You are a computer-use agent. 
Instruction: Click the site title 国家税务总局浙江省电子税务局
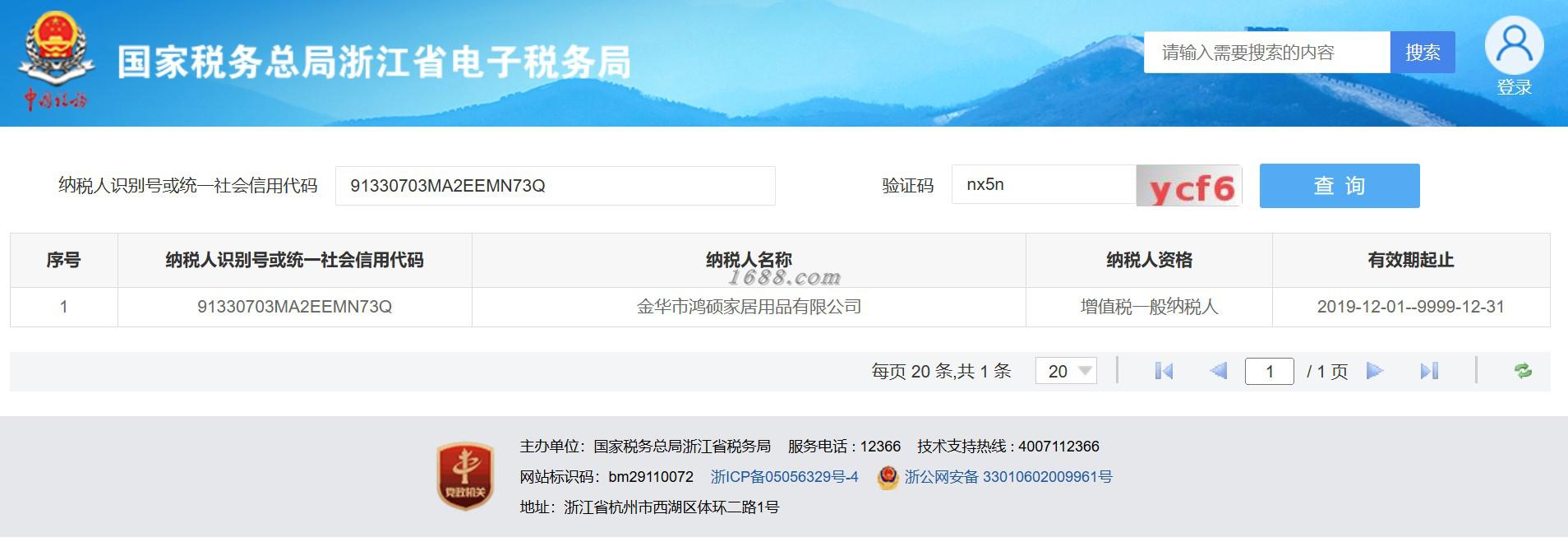click(374, 63)
